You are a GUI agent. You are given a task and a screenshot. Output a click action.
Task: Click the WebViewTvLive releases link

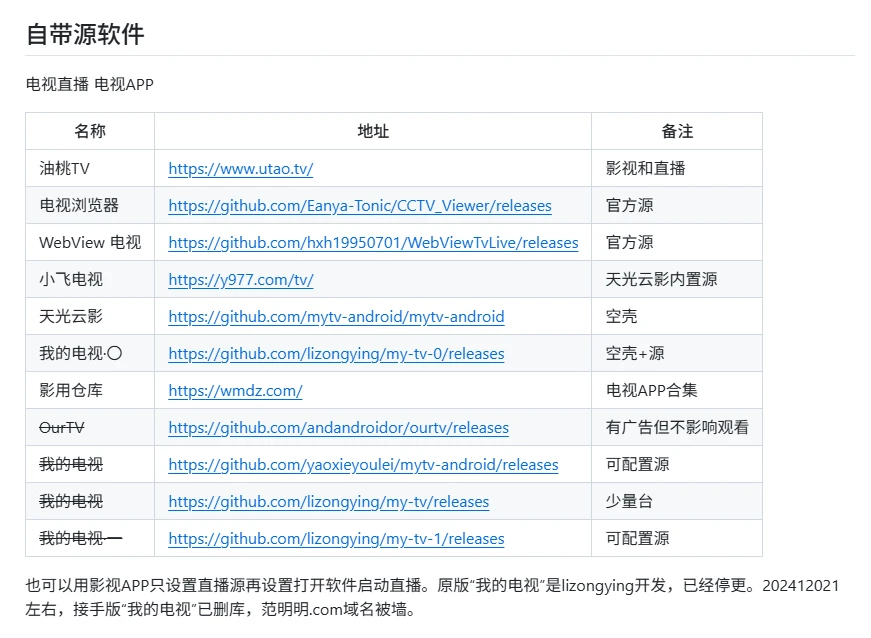(373, 243)
